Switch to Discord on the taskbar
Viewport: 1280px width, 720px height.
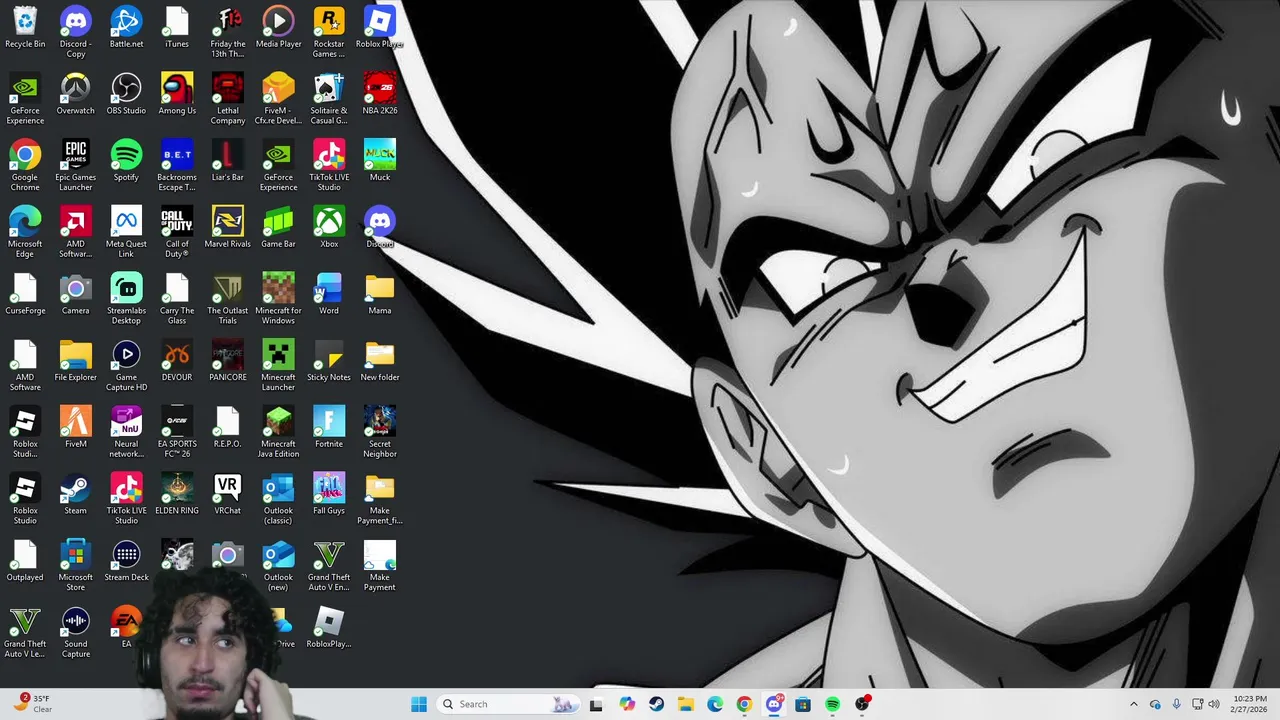774,704
